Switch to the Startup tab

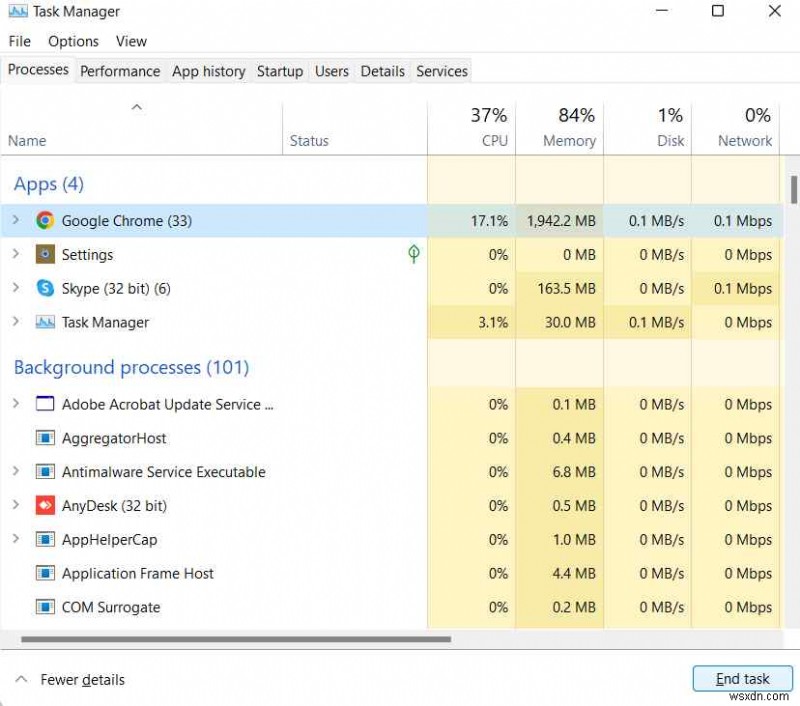pos(280,71)
